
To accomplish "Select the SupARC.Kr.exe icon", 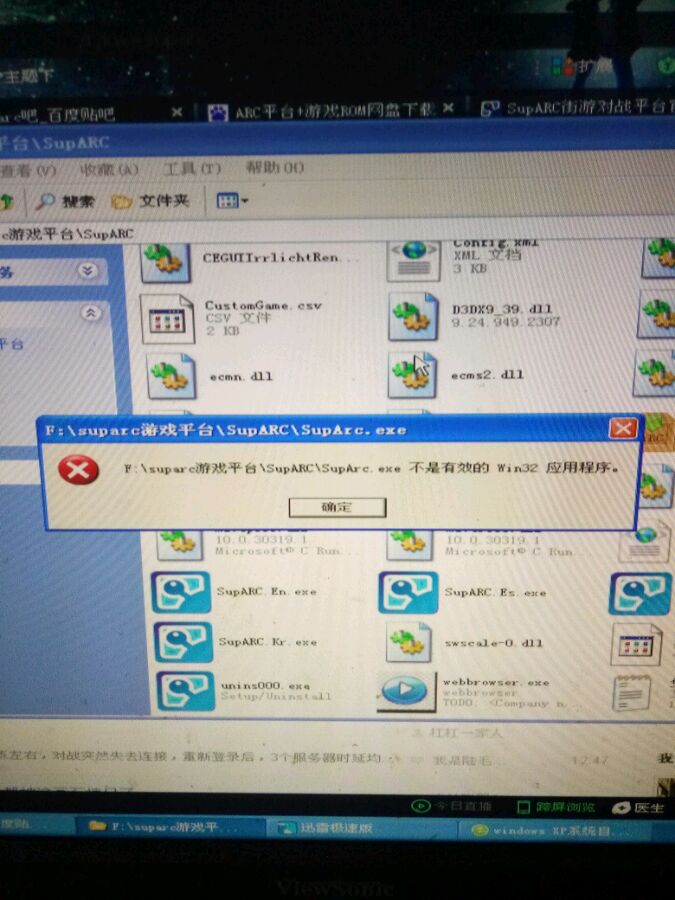I will 184,642.
